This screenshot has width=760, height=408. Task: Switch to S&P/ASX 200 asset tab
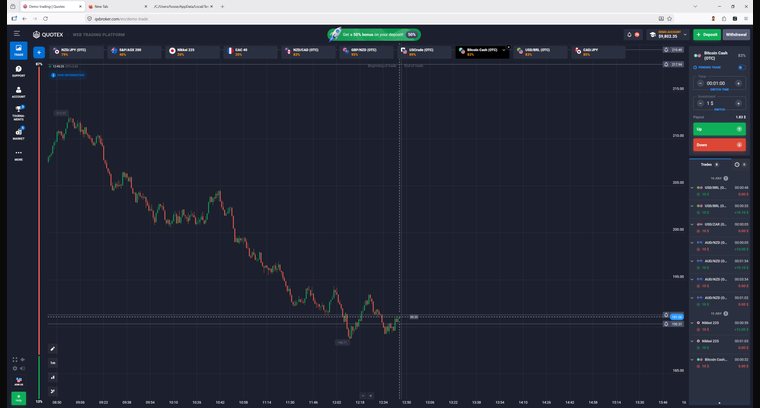pyautogui.click(x=134, y=52)
